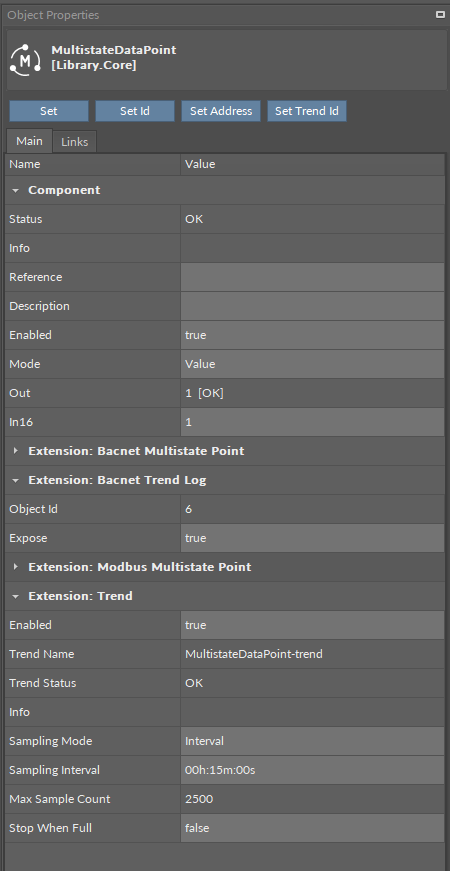Switch to the Links tab
Viewport: 450px width, 871px height.
click(74, 142)
